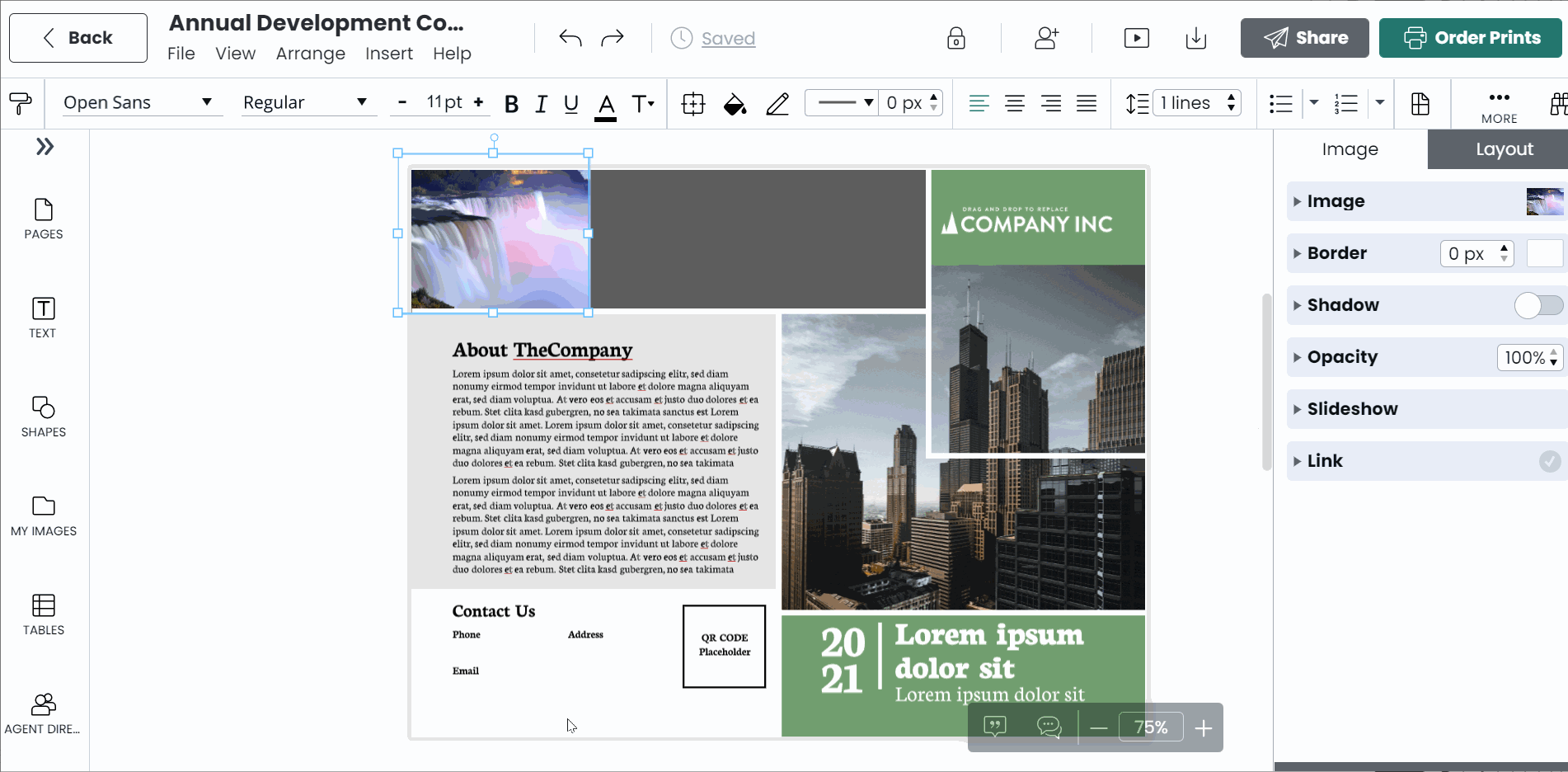
Task: Click the 75% zoom level field
Action: click(1151, 727)
